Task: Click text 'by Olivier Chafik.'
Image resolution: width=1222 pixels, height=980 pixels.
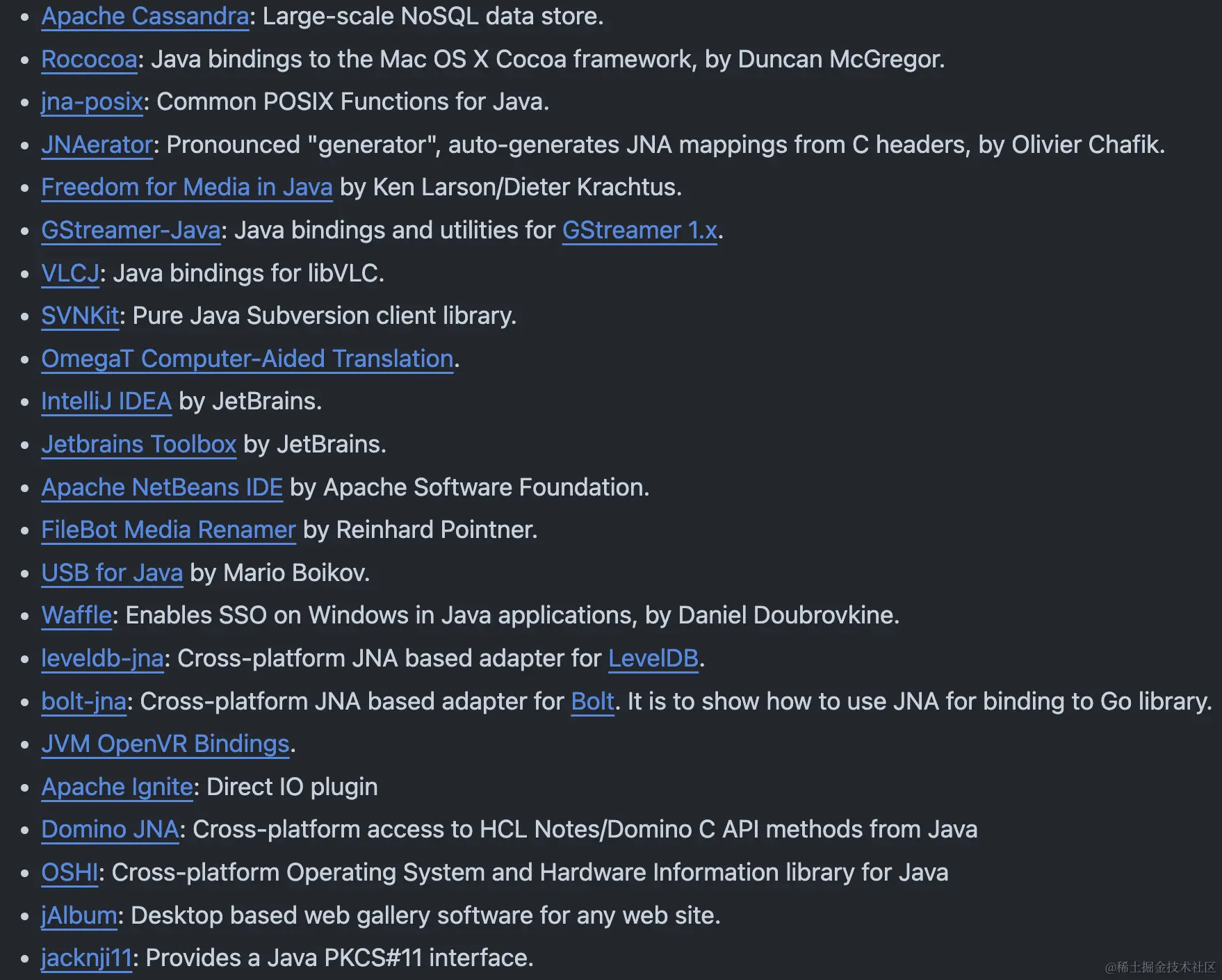Action: pyautogui.click(x=1071, y=145)
